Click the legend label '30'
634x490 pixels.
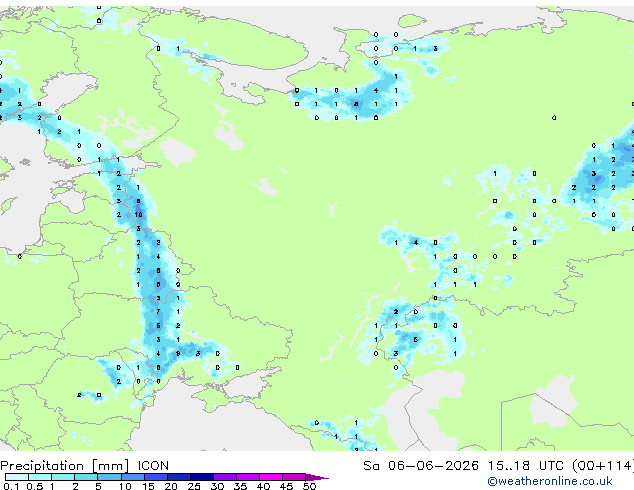point(217,486)
